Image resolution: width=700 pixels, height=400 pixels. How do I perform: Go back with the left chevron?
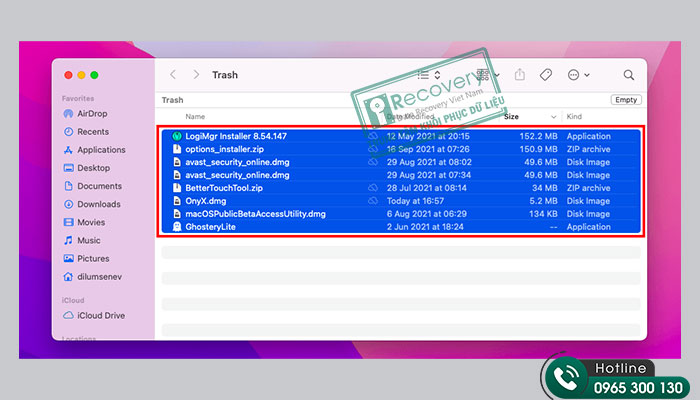(173, 75)
